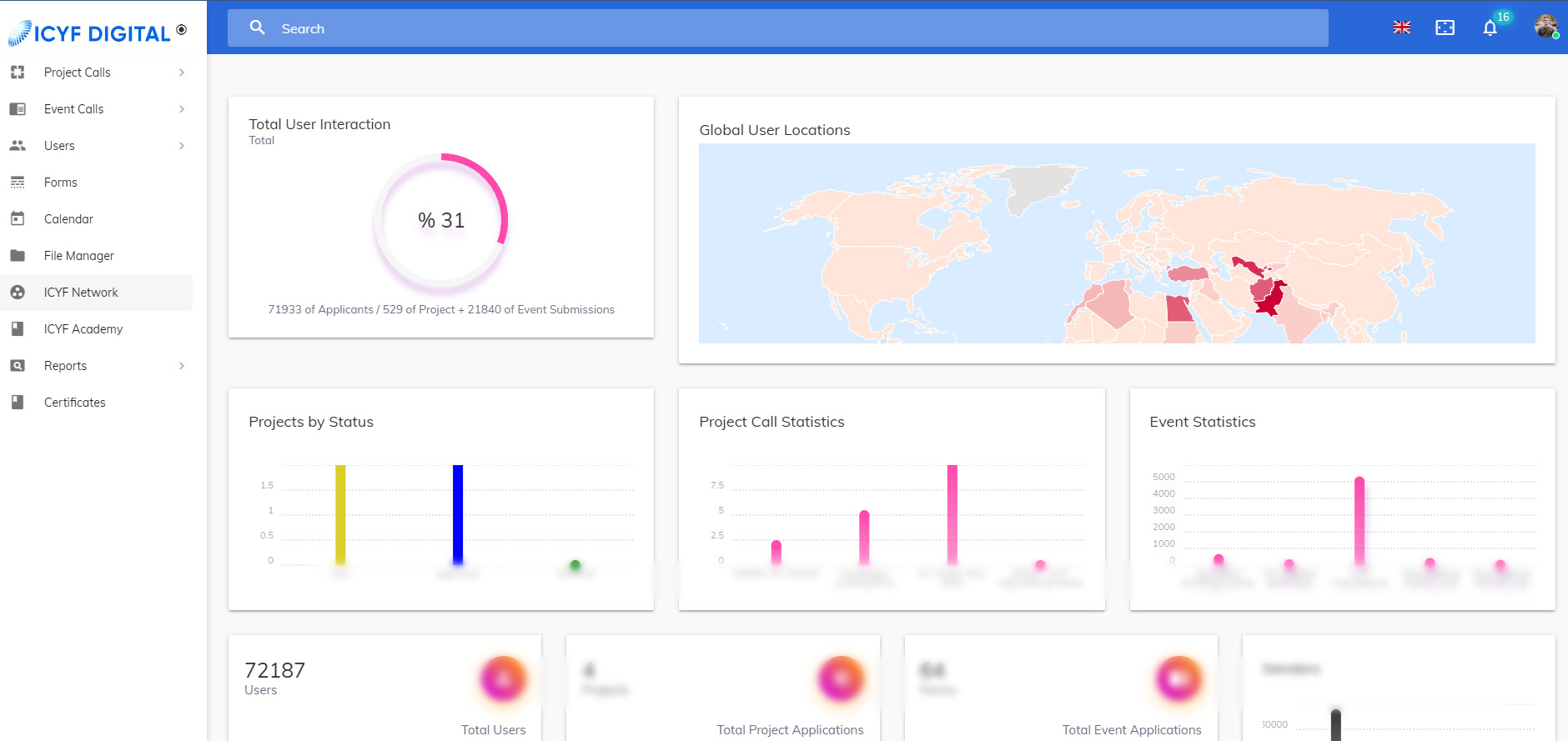Click the Total Project Applications circular icon
This screenshot has height=741, width=1568.
[841, 679]
